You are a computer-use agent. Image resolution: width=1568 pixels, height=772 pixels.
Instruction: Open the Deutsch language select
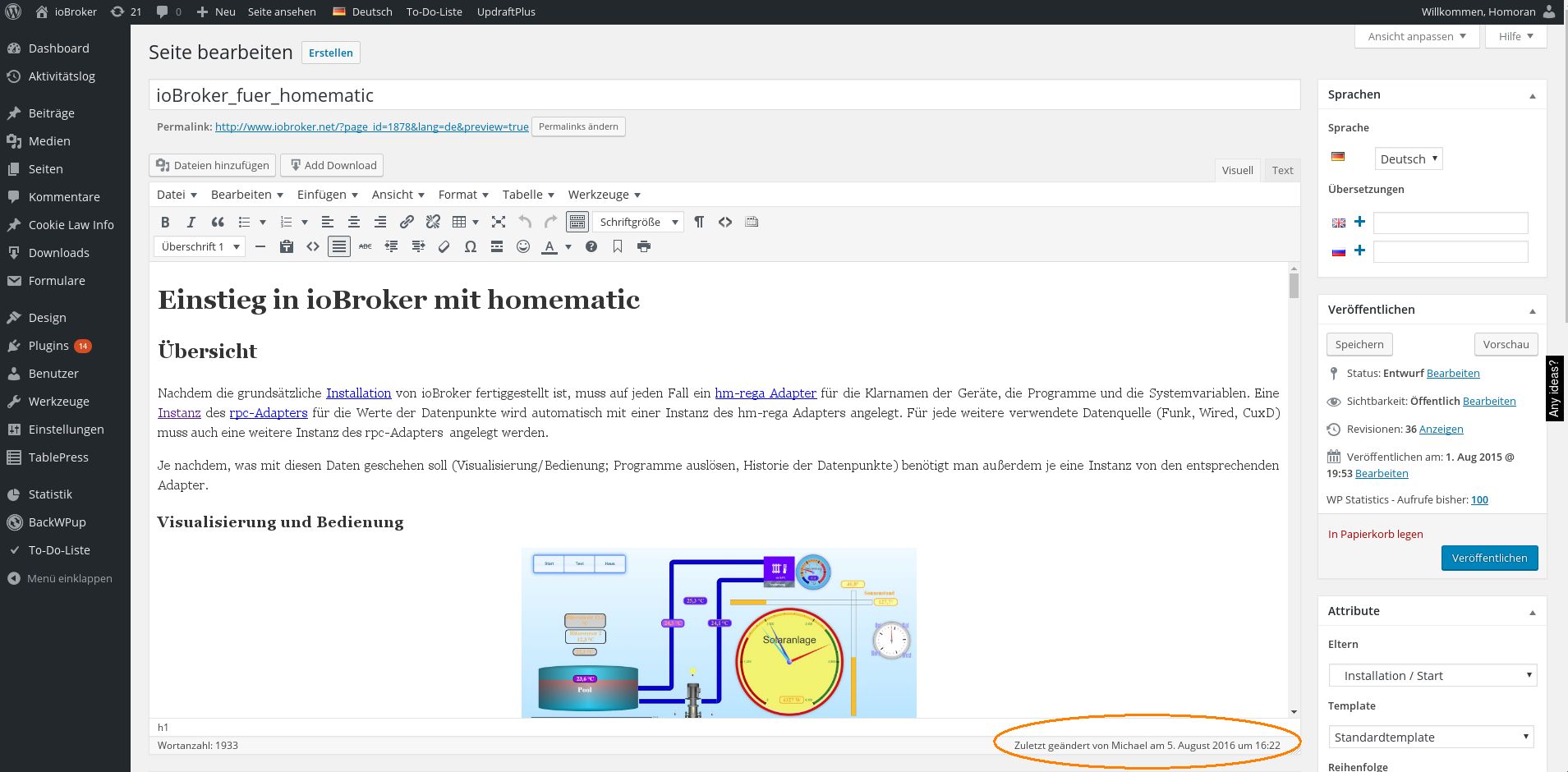tap(1409, 159)
